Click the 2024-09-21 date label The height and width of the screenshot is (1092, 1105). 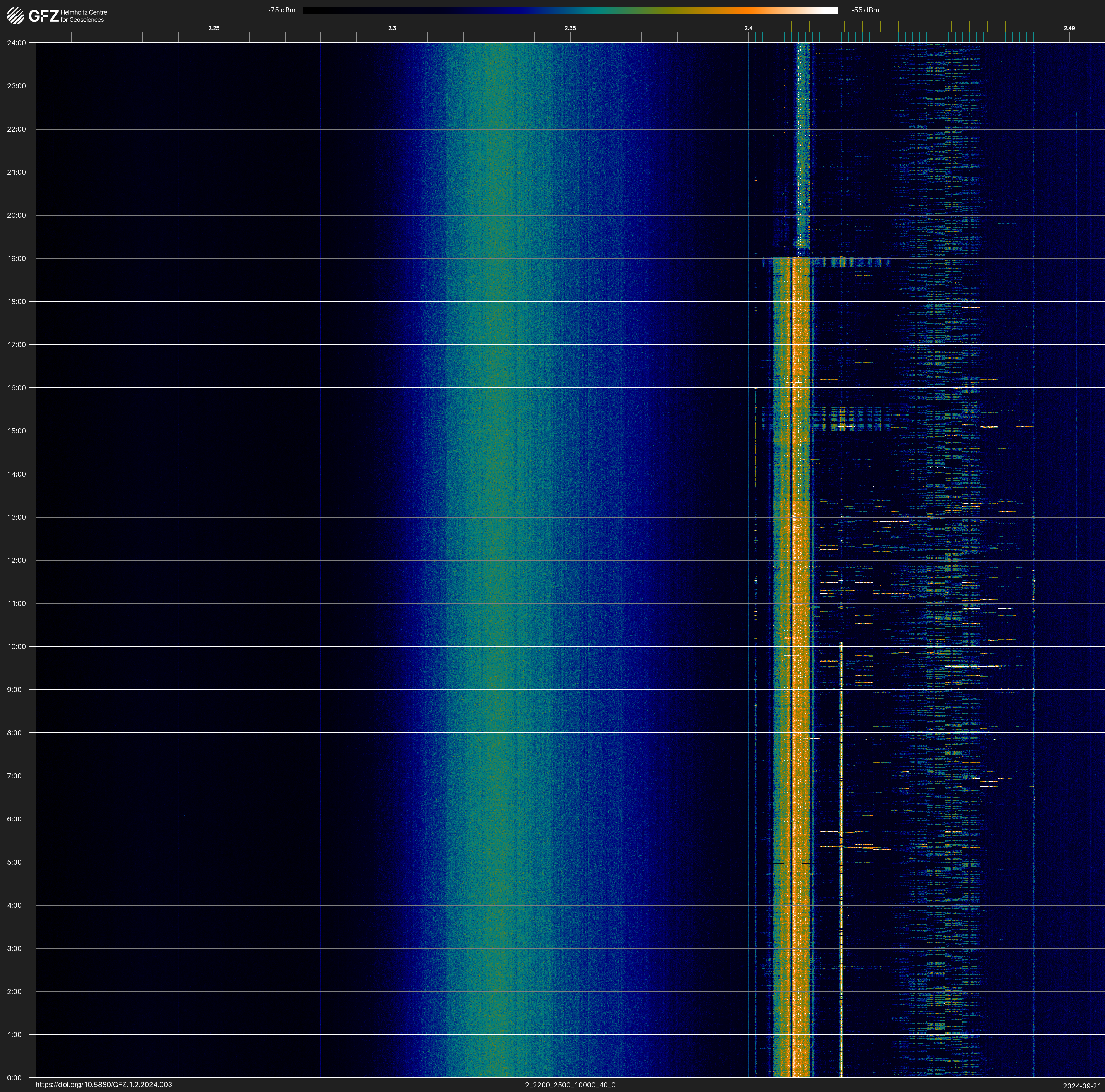click(x=1082, y=1086)
